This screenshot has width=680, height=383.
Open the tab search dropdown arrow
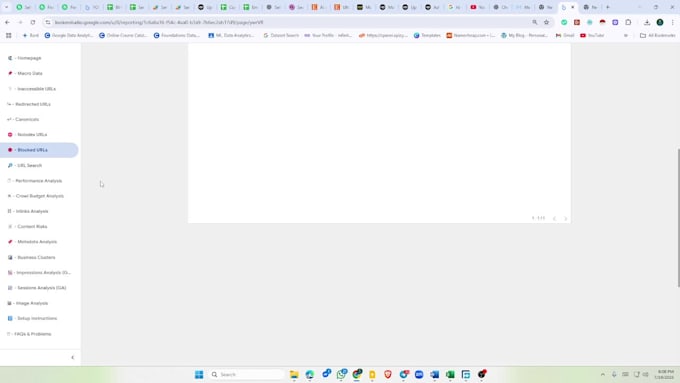coord(6,7)
